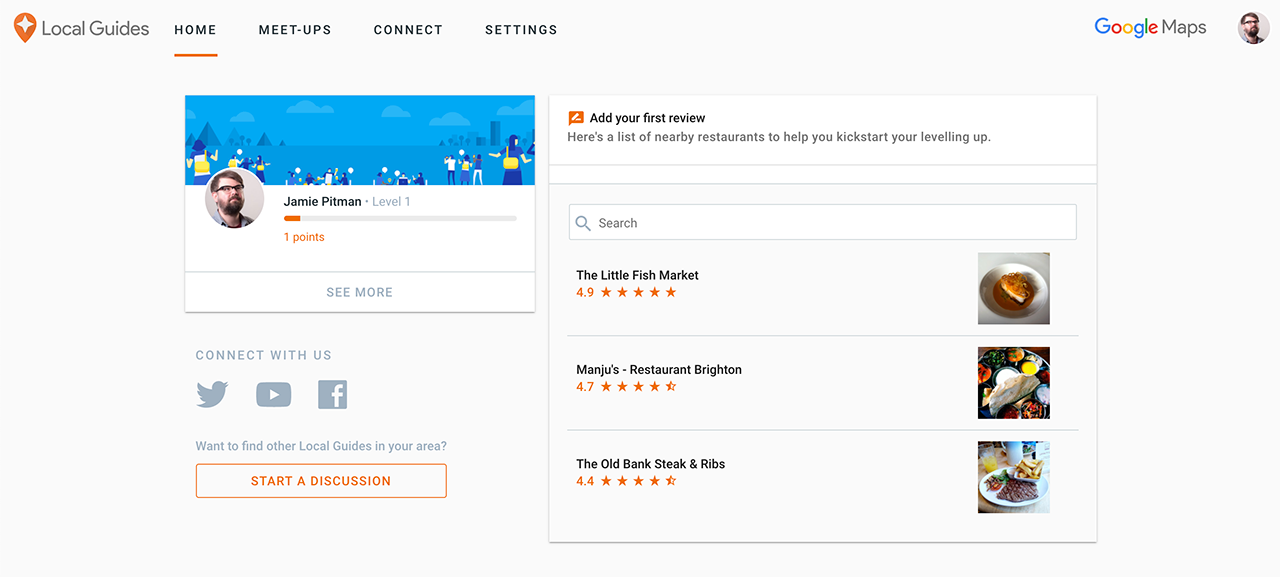Viewport: 1280px width, 577px height.
Task: Open the Facebook icon under Connect With Us
Action: [x=332, y=394]
